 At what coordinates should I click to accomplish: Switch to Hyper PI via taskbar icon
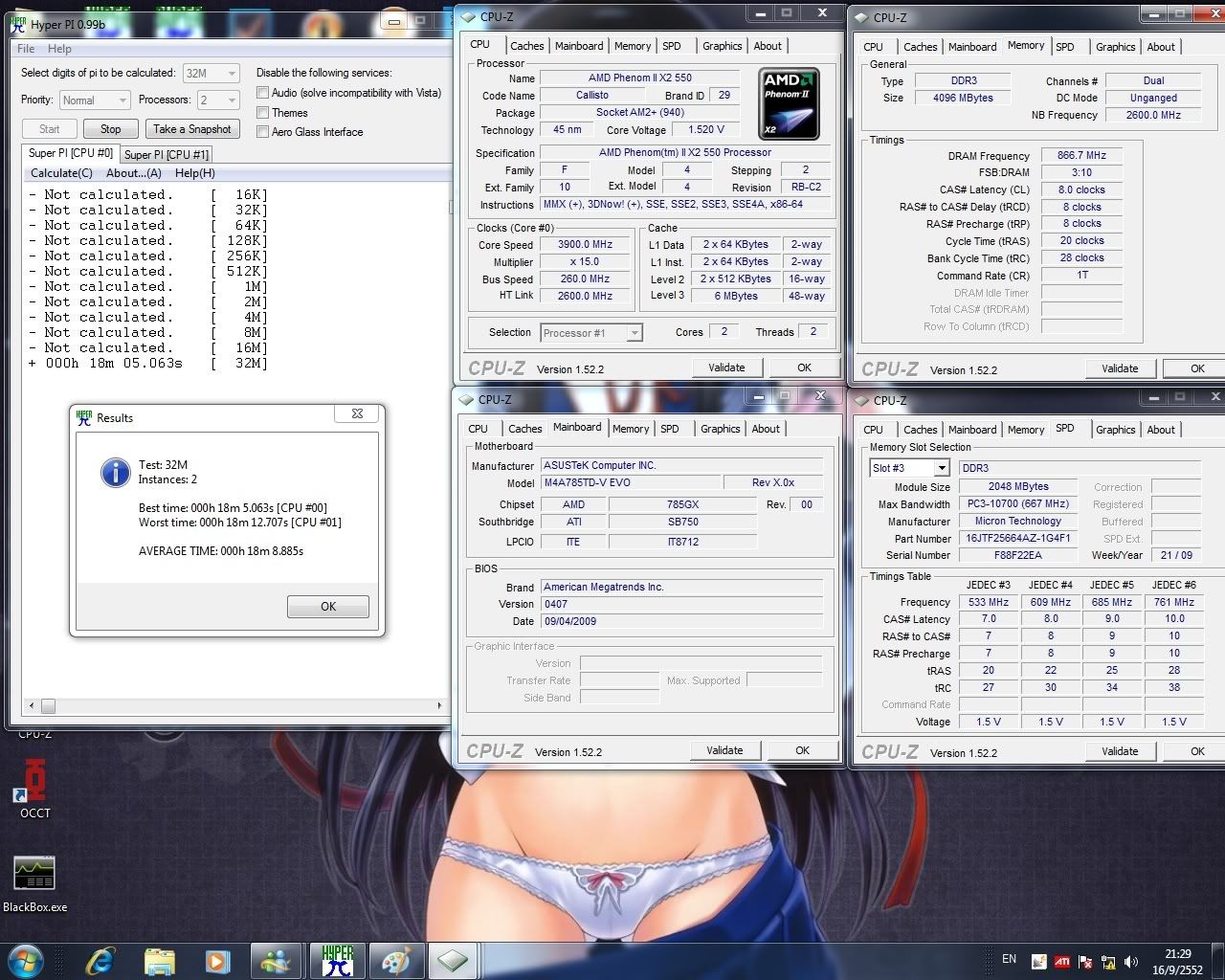click(x=337, y=960)
